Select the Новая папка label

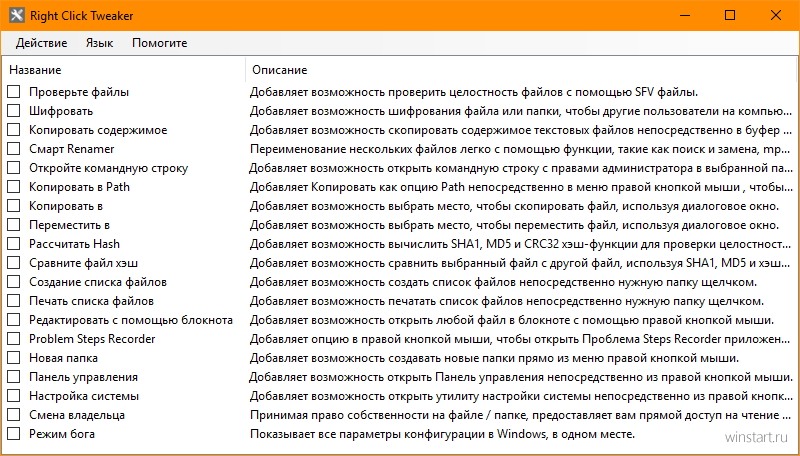63,358
